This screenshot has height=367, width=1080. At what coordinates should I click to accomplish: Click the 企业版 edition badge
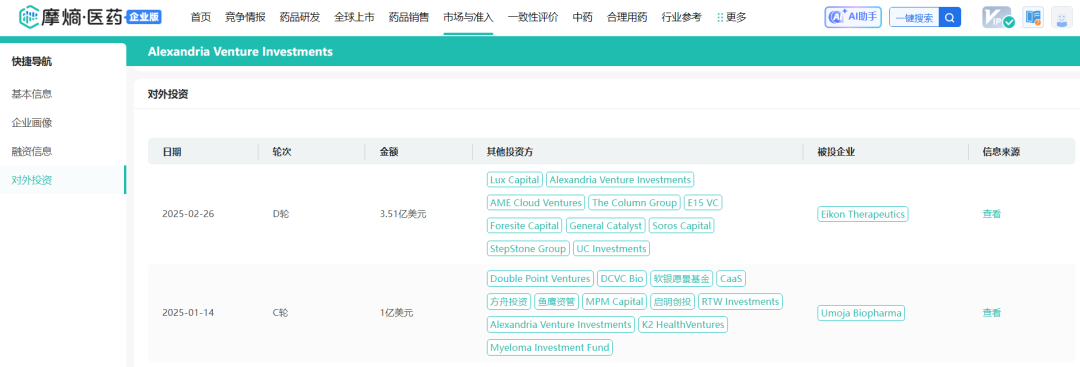pyautogui.click(x=144, y=17)
